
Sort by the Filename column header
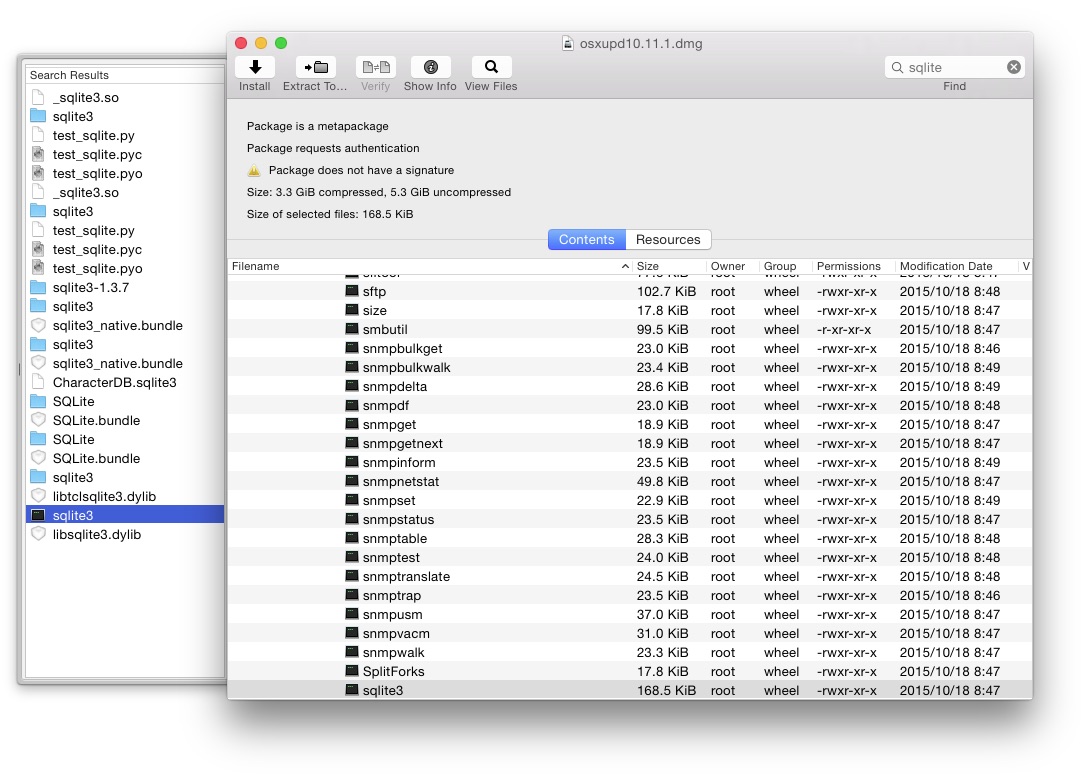430,266
